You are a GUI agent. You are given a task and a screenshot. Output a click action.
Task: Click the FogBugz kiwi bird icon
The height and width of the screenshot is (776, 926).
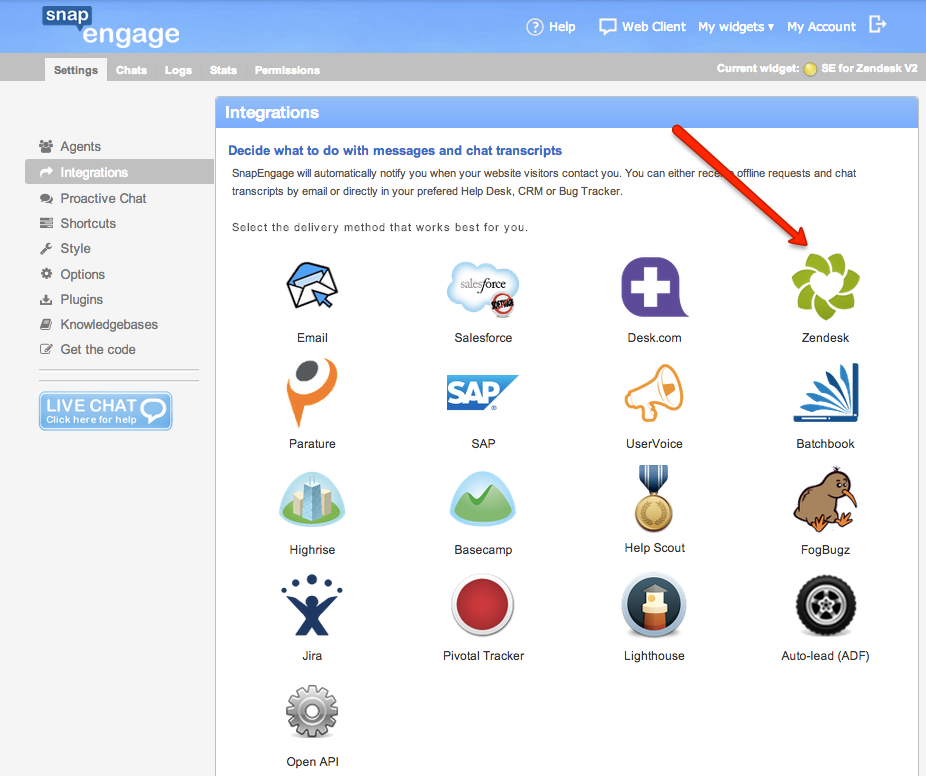tap(826, 499)
